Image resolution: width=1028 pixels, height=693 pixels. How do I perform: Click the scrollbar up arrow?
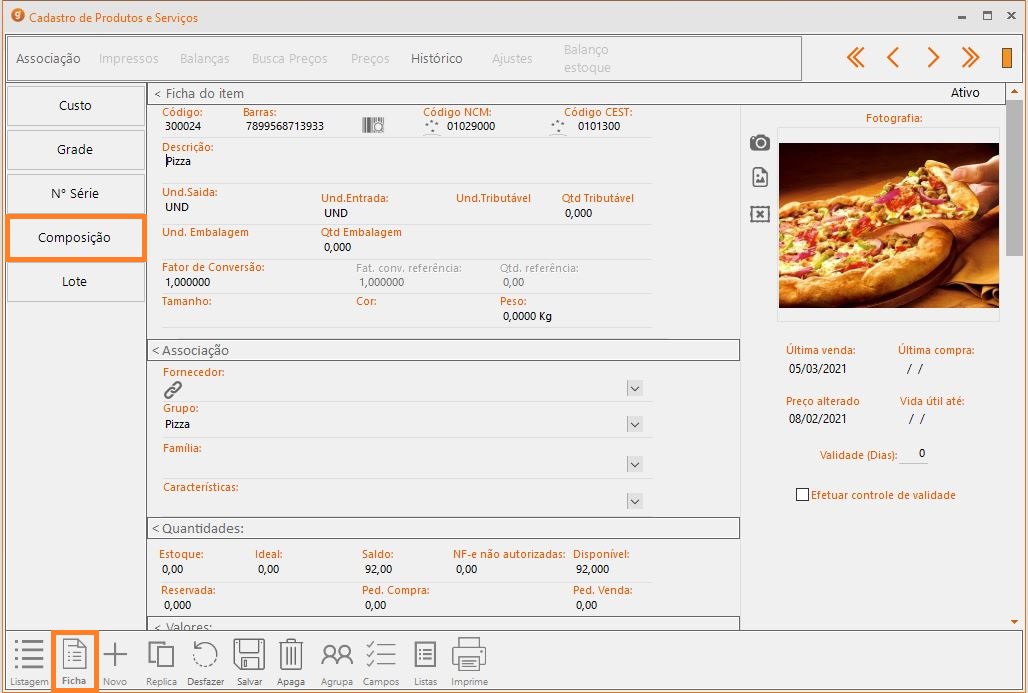tap(1014, 91)
